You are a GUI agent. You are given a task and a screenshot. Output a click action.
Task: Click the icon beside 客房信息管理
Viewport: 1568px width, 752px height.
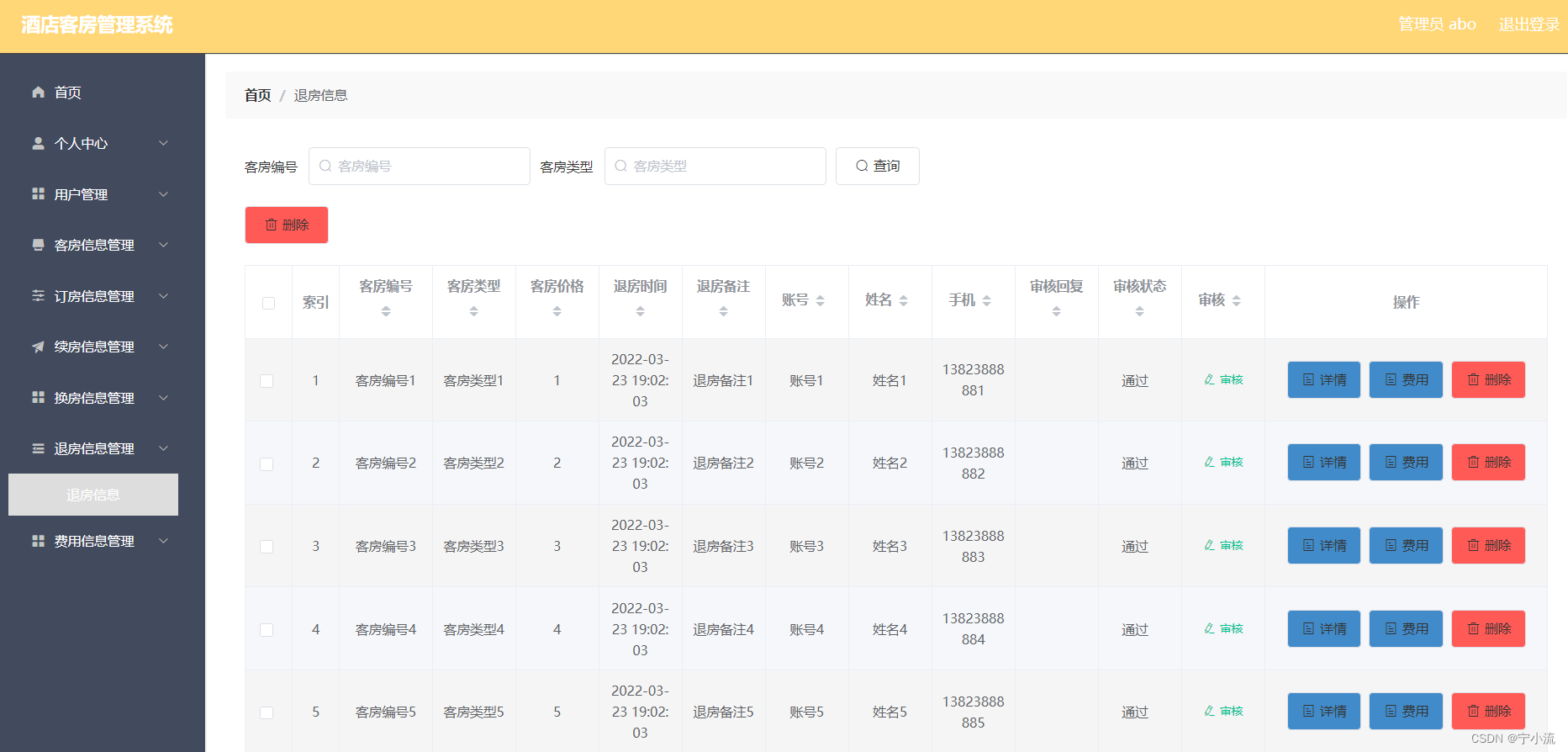[38, 245]
